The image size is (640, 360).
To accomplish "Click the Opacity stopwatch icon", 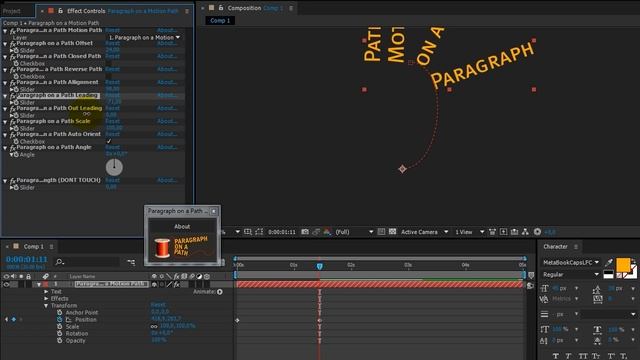I will click(60, 340).
